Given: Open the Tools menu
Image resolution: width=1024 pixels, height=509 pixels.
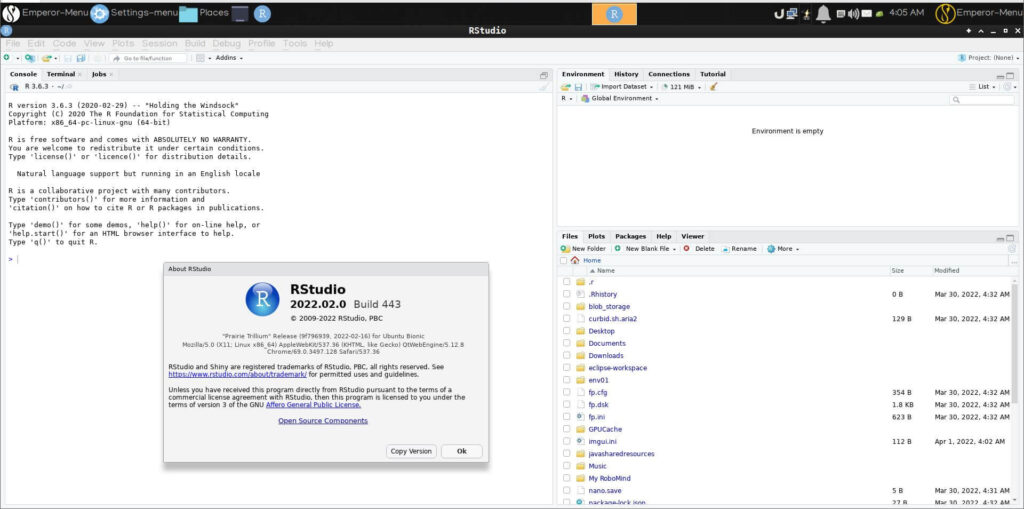Looking at the screenshot, I should (x=295, y=44).
